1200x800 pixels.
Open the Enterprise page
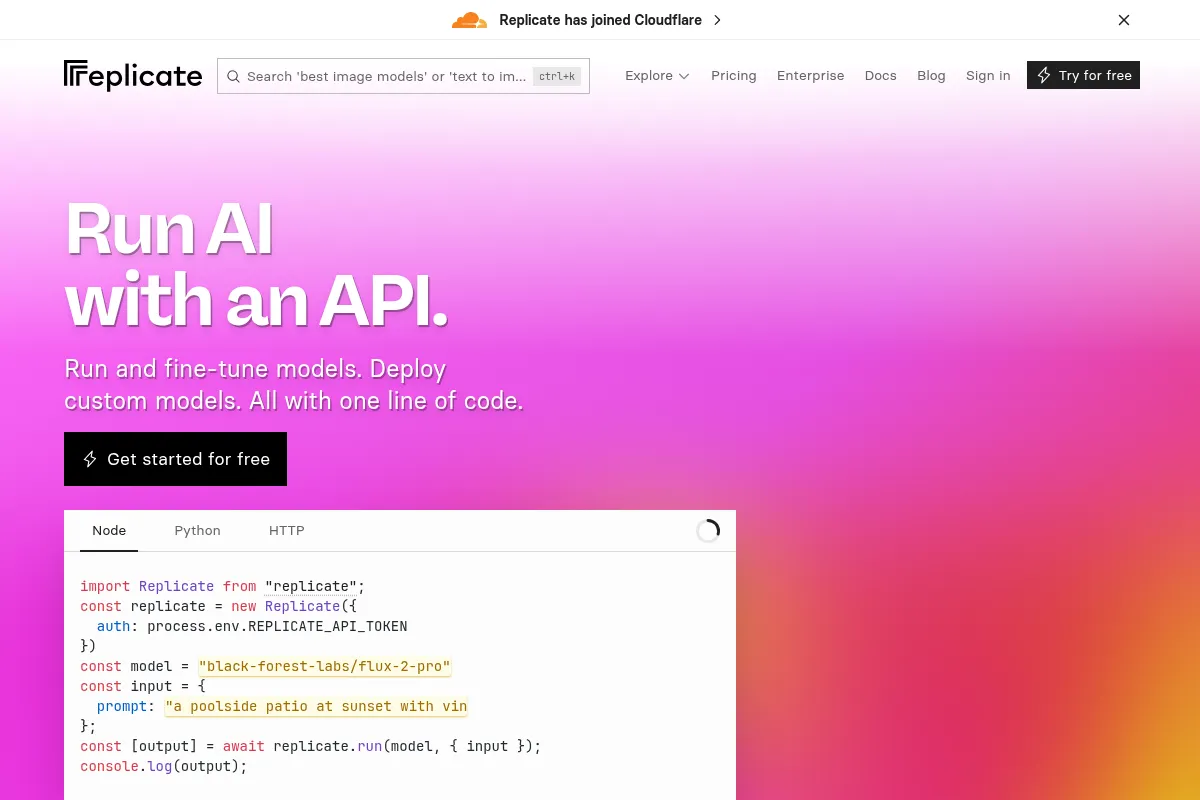coord(810,75)
